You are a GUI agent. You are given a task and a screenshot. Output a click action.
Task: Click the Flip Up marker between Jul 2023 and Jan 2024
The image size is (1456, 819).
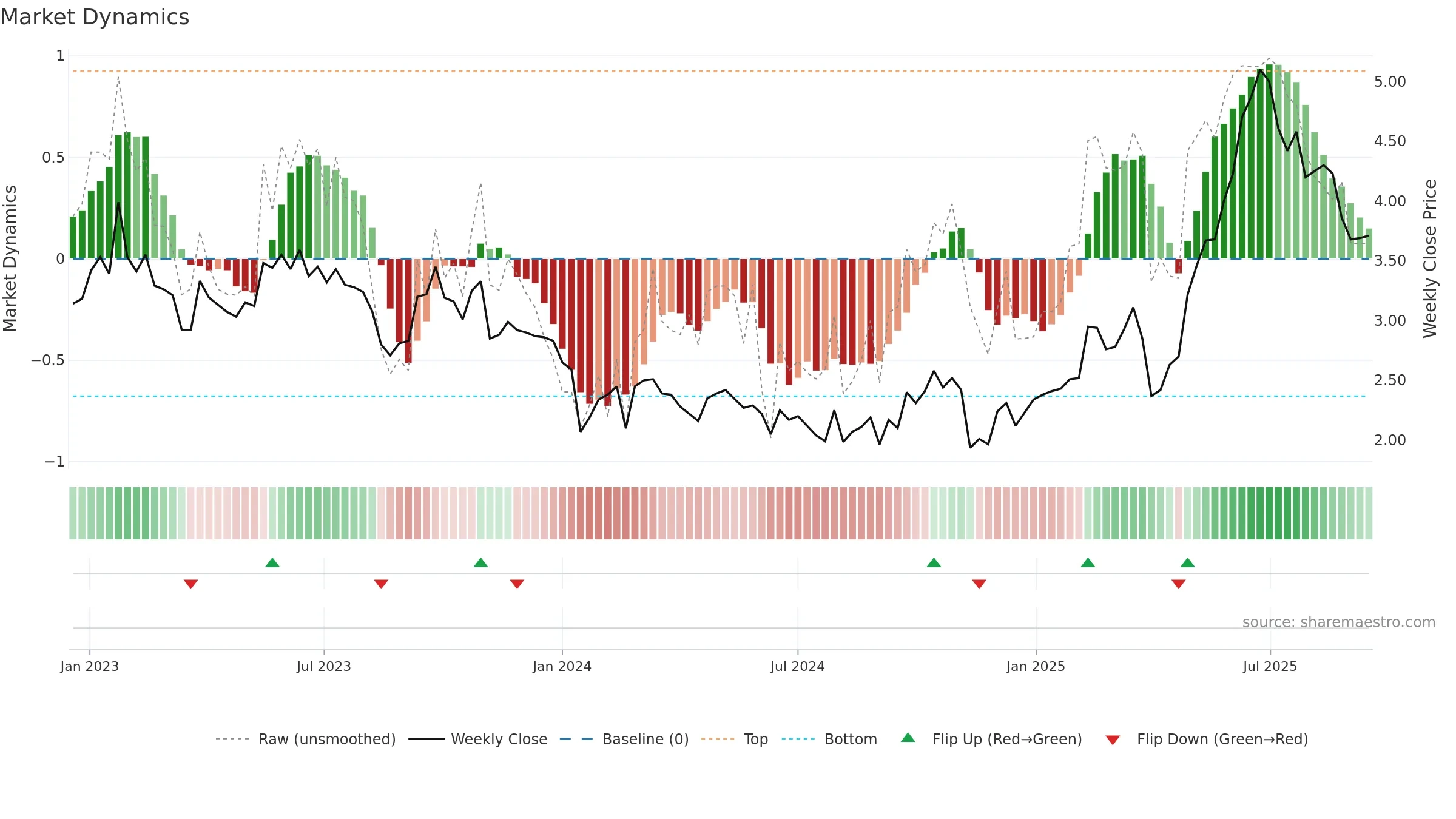(x=480, y=562)
